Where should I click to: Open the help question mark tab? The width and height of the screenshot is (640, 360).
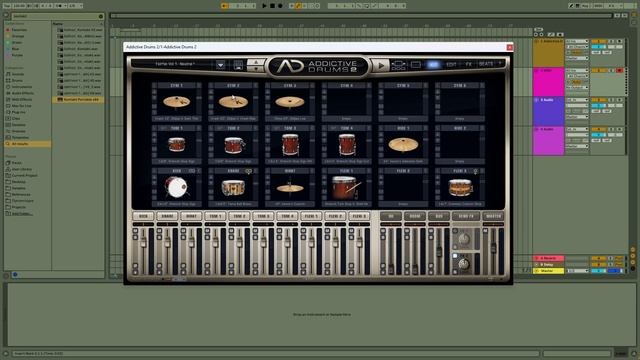pos(500,64)
